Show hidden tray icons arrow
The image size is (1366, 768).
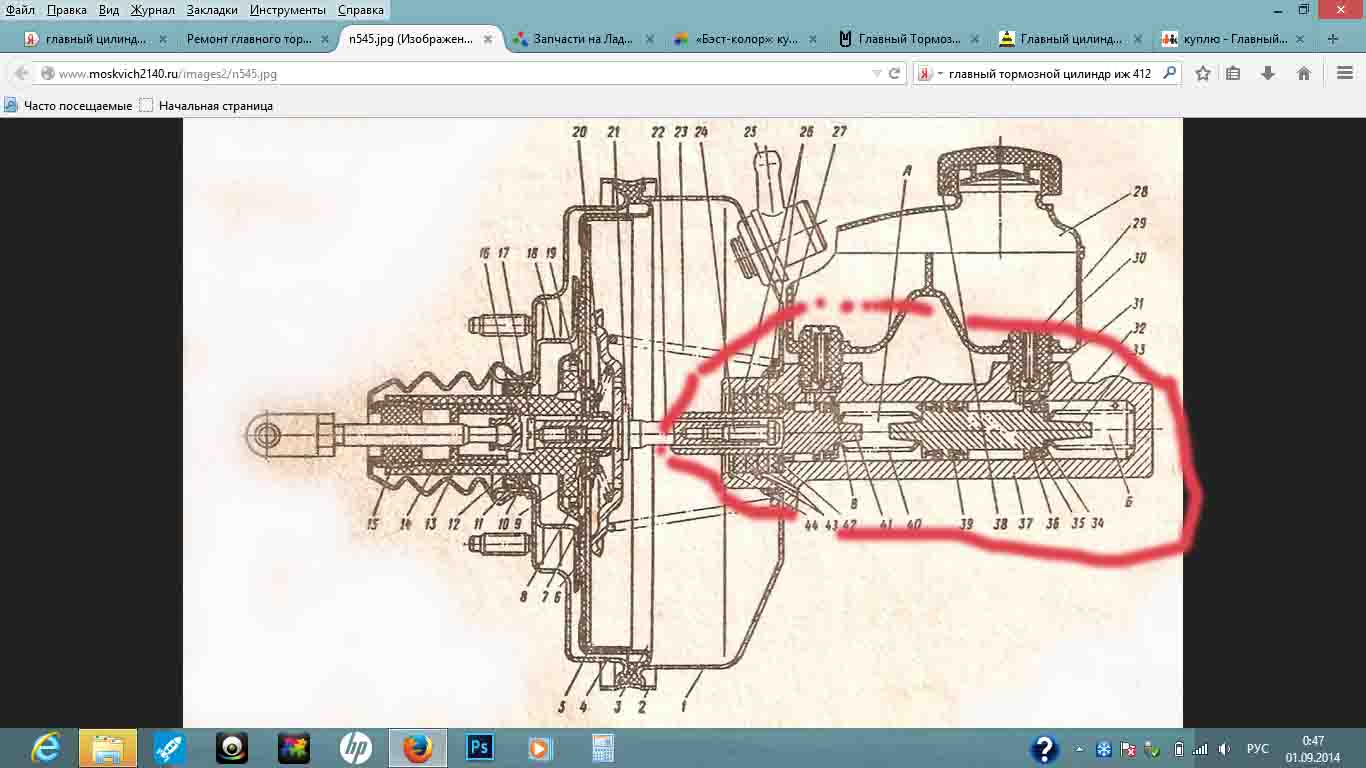click(x=1079, y=749)
